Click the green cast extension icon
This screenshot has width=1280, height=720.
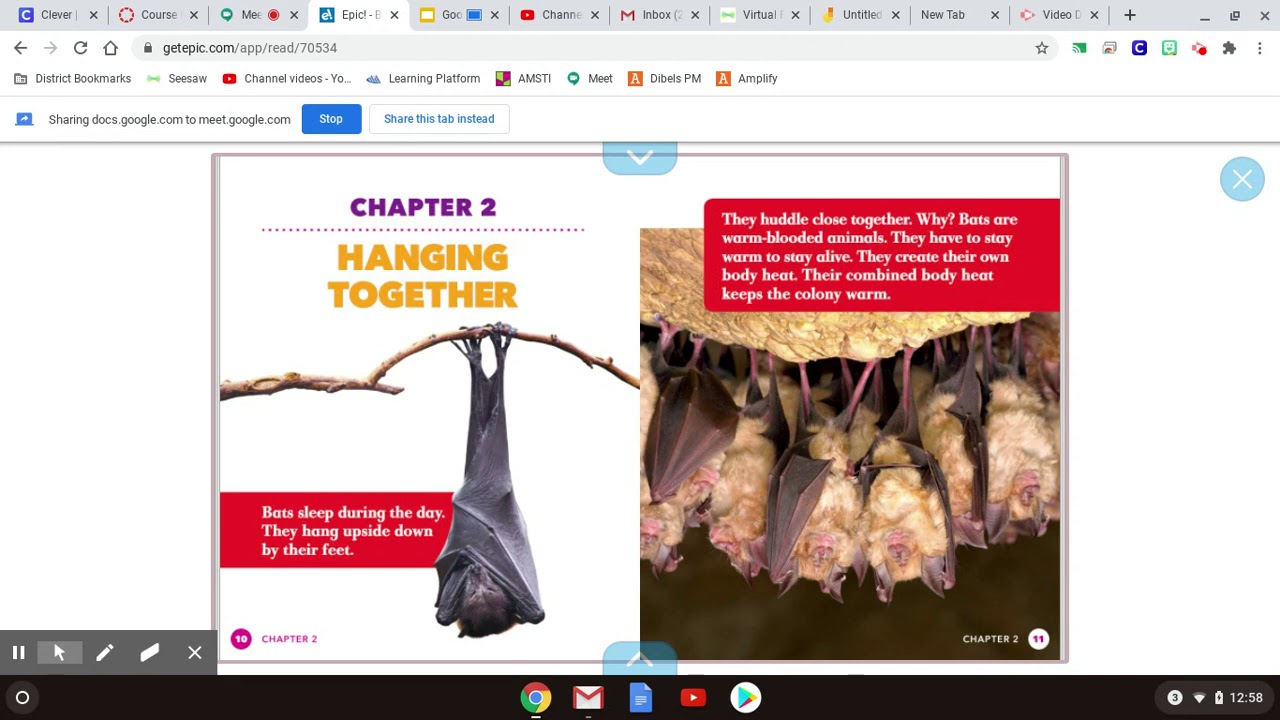coord(1079,48)
